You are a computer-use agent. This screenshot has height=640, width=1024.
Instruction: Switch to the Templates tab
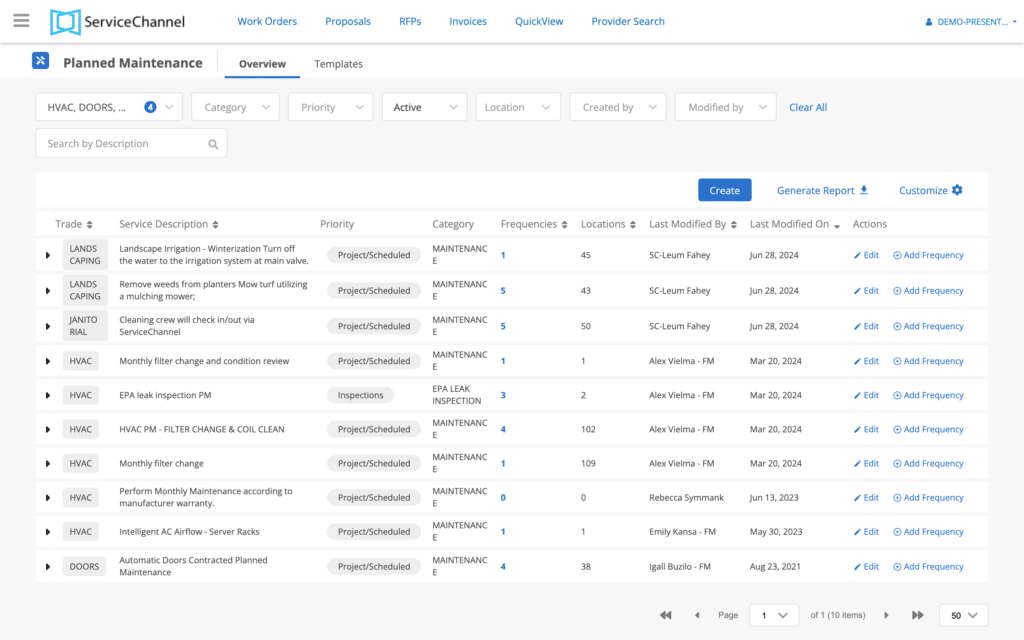(338, 64)
